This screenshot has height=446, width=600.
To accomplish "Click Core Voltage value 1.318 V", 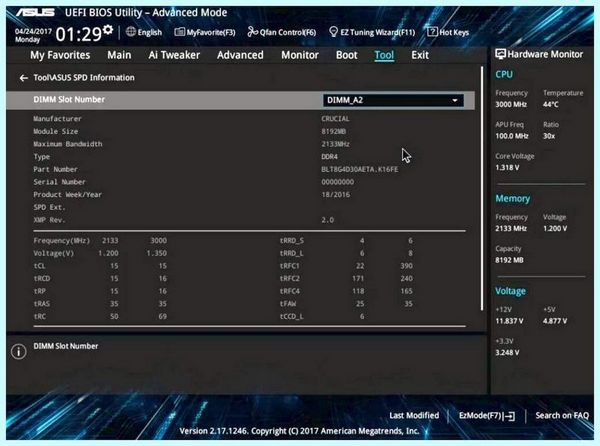I will 507,168.
